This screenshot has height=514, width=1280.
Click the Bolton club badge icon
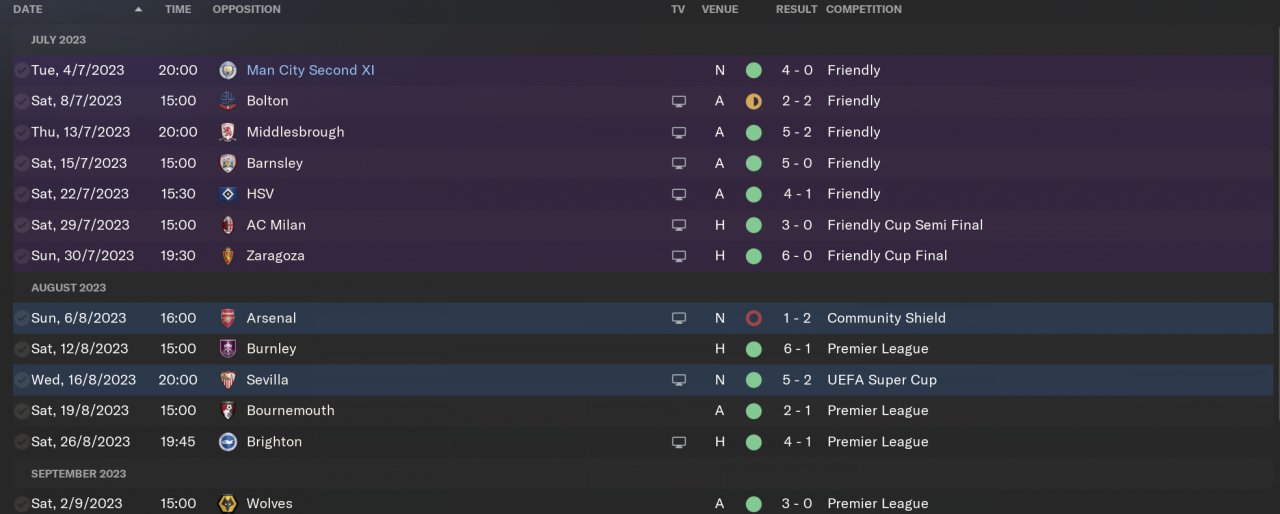click(228, 101)
